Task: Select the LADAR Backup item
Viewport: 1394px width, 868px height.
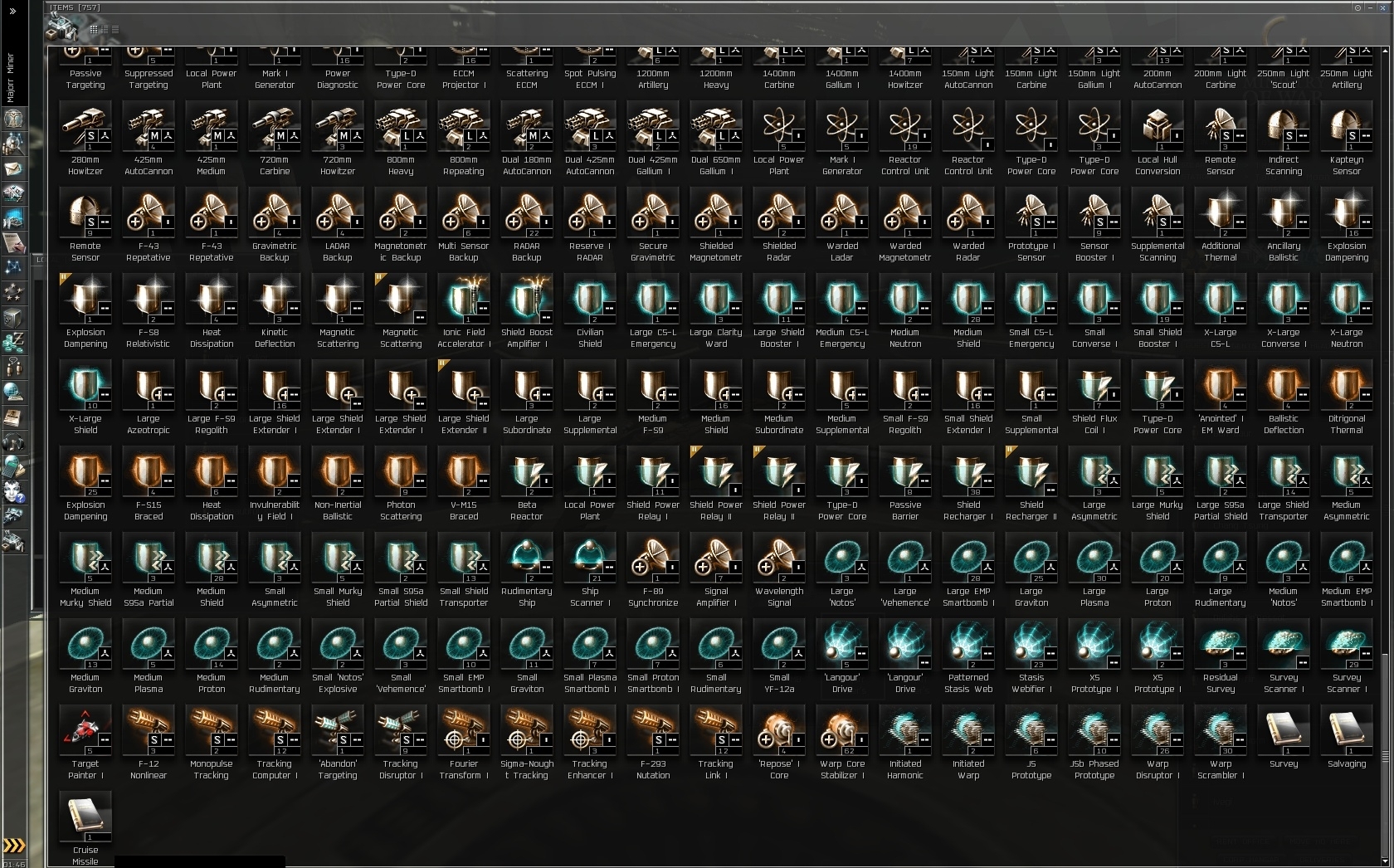Action: 338,225
